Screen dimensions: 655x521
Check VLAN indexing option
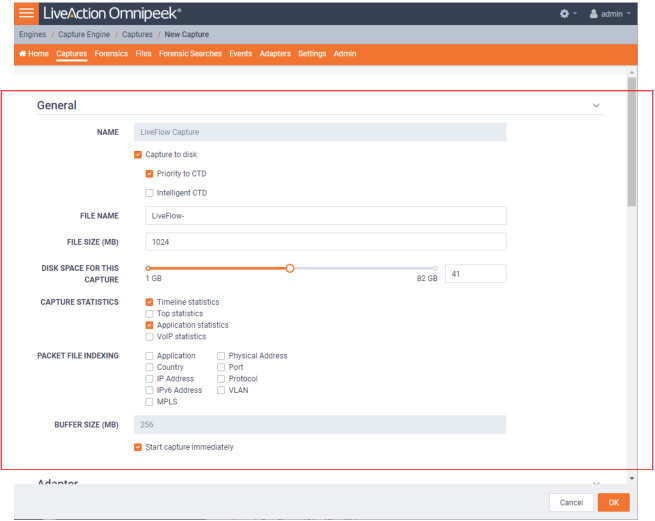click(x=221, y=390)
